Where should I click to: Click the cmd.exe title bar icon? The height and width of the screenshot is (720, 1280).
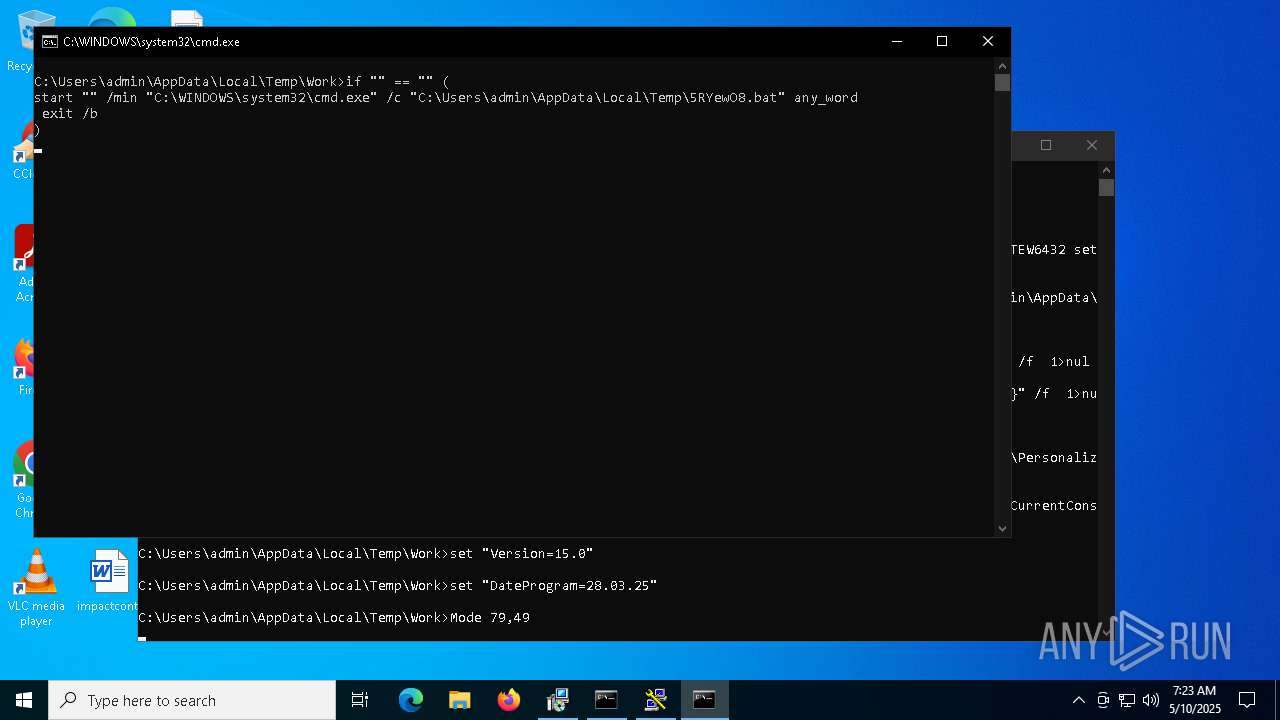coord(49,42)
